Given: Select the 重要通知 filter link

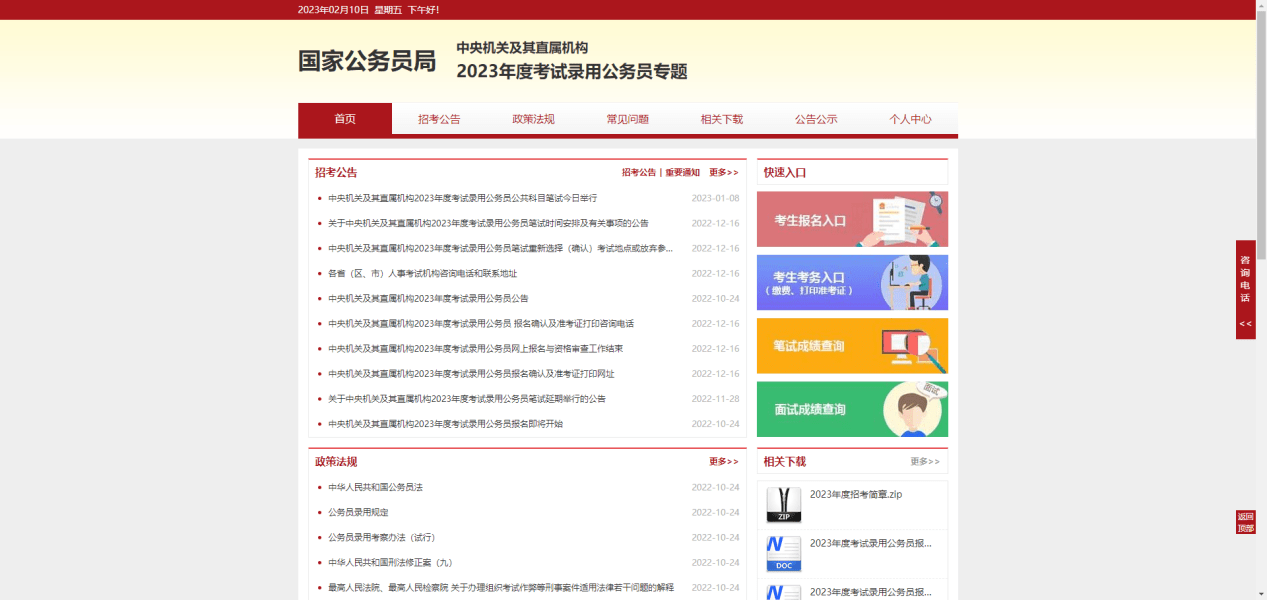Looking at the screenshot, I should [683, 172].
